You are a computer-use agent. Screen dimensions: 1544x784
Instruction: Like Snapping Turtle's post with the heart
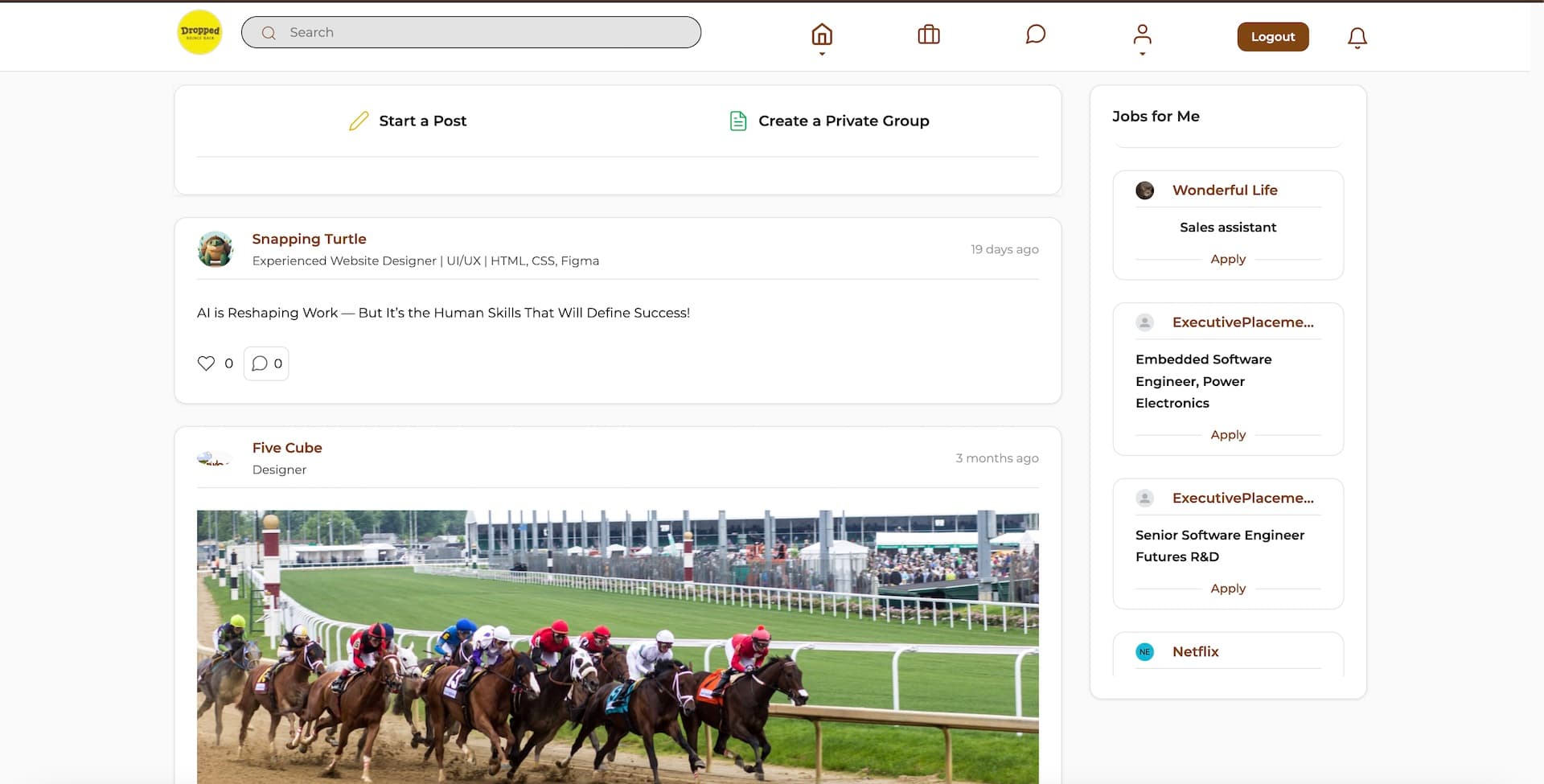point(207,363)
